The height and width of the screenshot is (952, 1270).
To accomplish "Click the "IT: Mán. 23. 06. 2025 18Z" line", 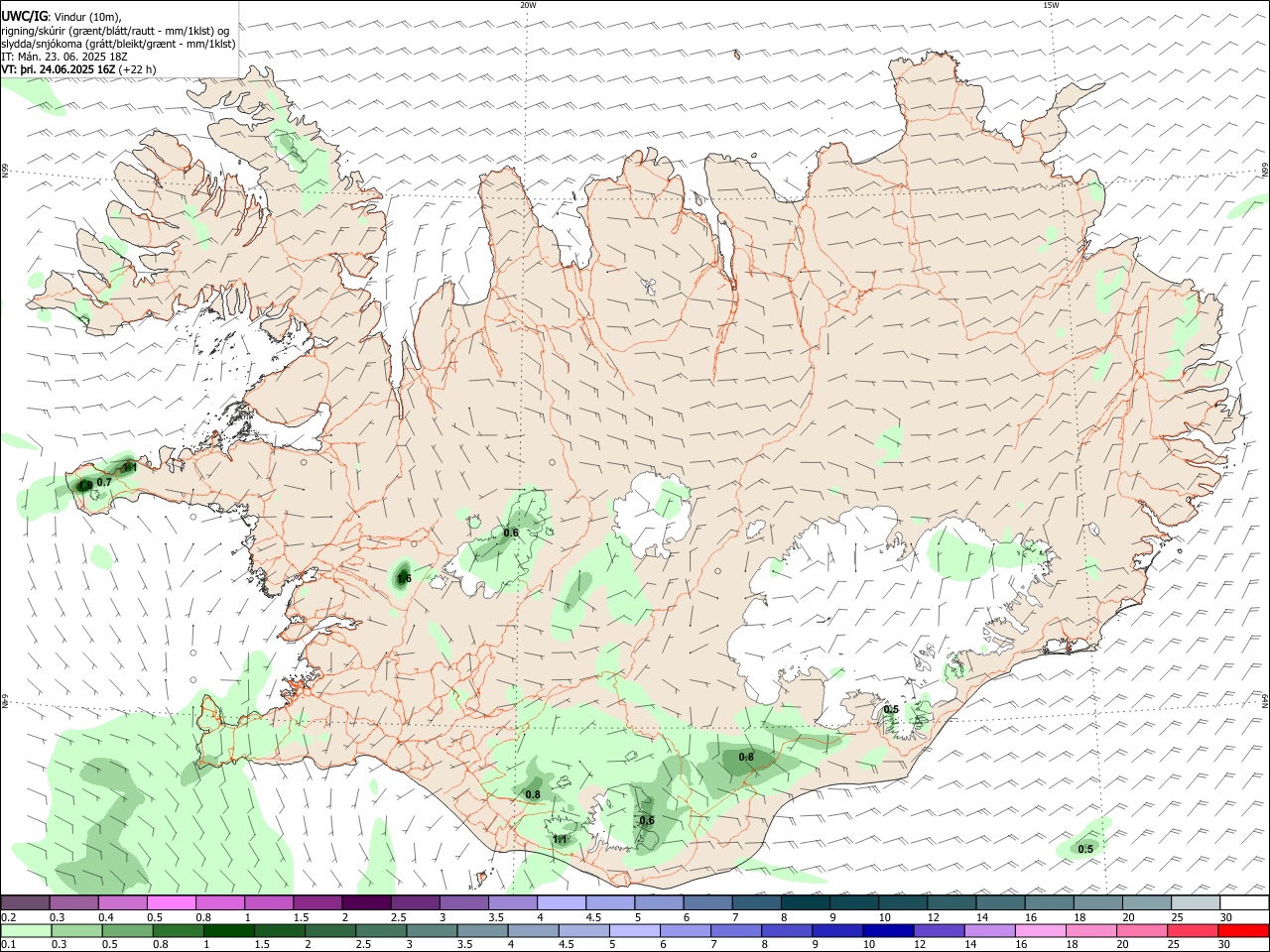I will tap(64, 57).
